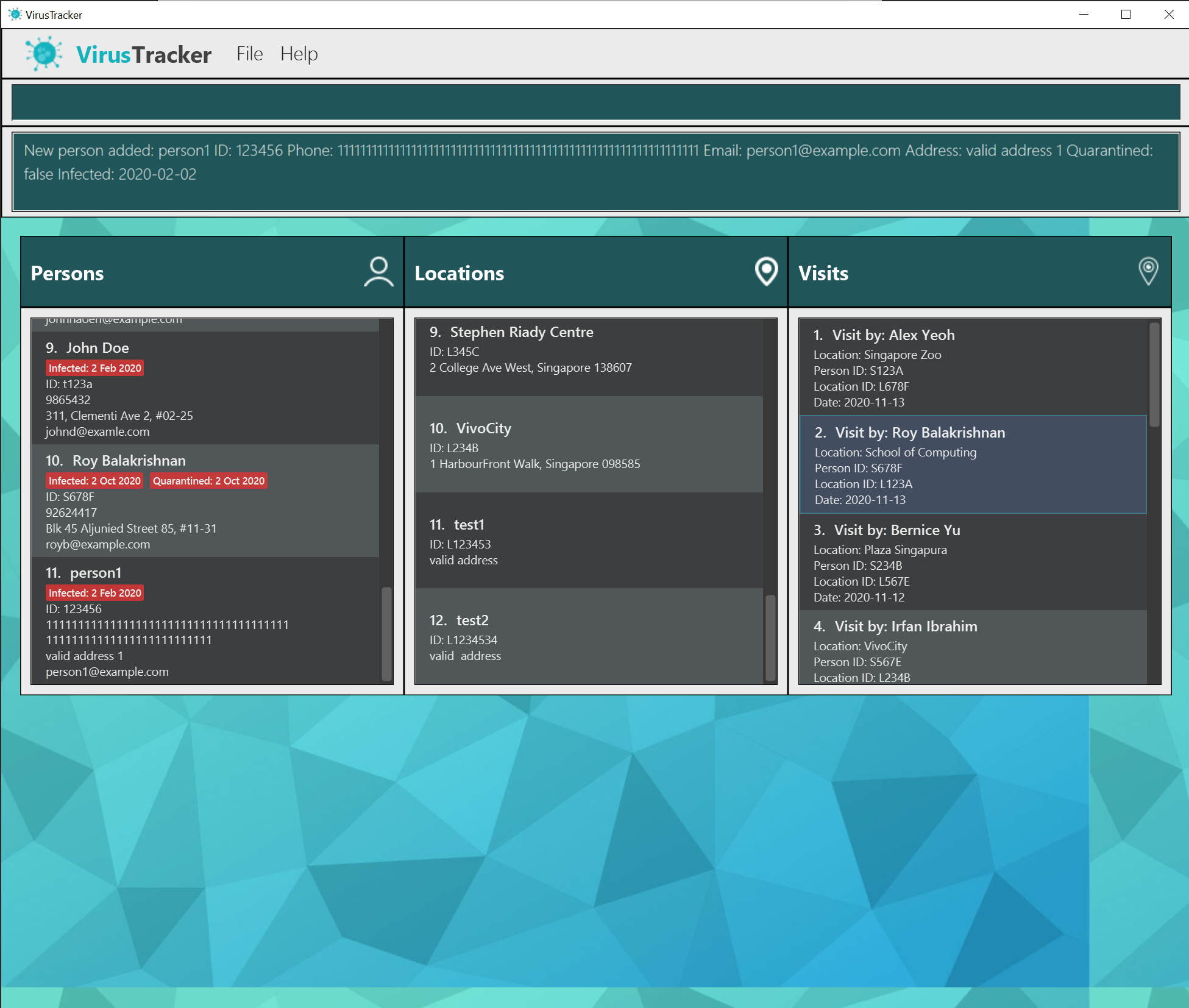This screenshot has width=1189, height=1008.
Task: Select the visit by Bernice Yu
Action: tap(972, 562)
